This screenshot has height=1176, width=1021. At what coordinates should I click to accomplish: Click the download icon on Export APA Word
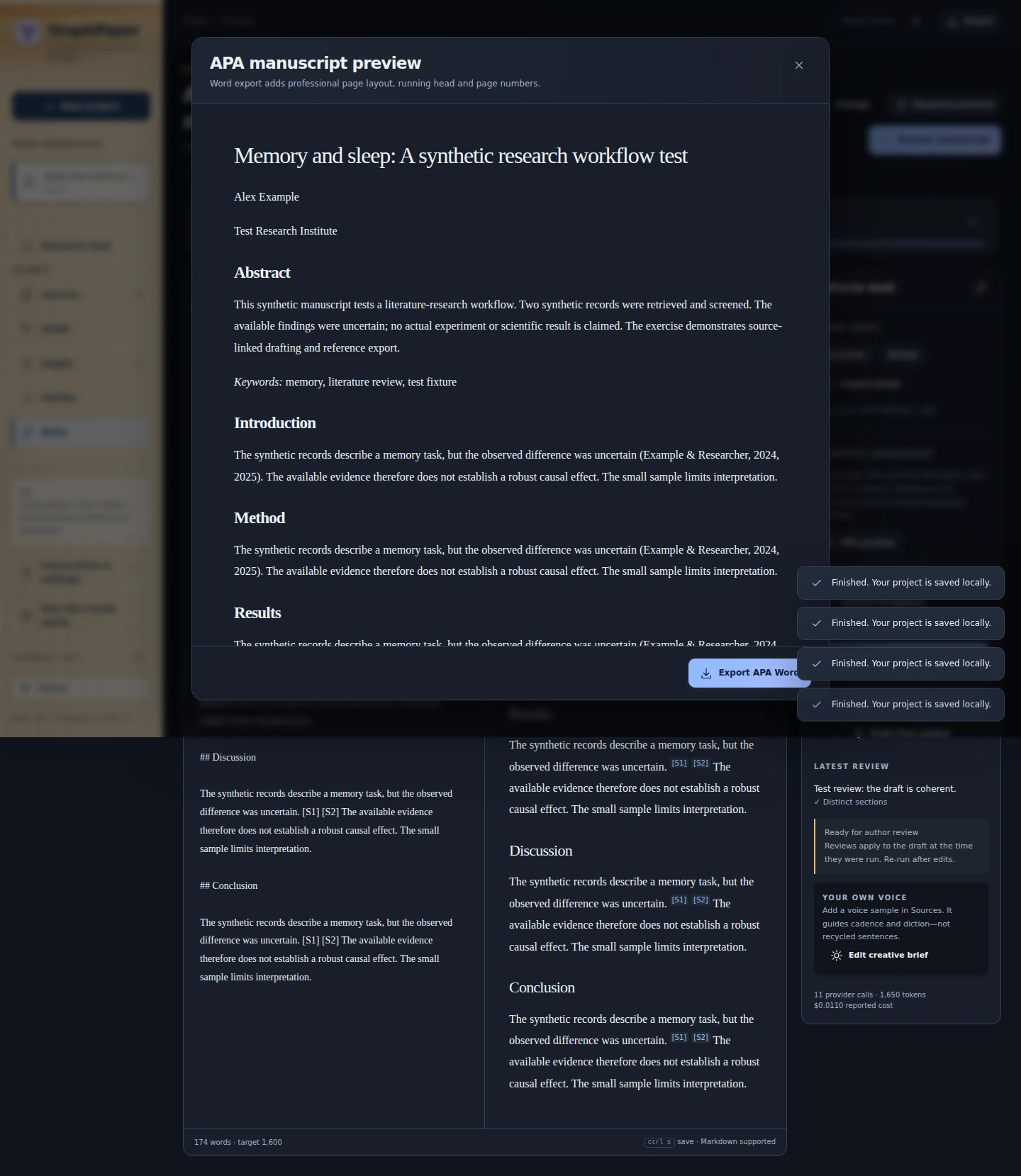pyautogui.click(x=706, y=673)
